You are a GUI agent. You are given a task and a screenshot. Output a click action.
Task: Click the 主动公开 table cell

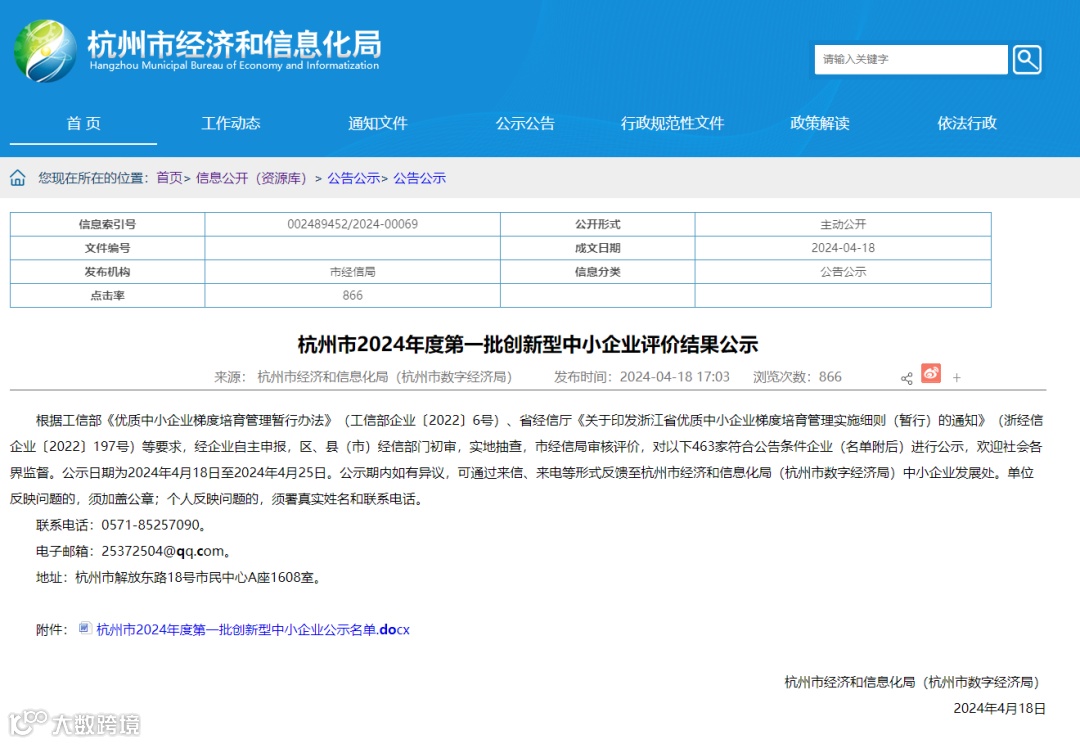click(843, 224)
